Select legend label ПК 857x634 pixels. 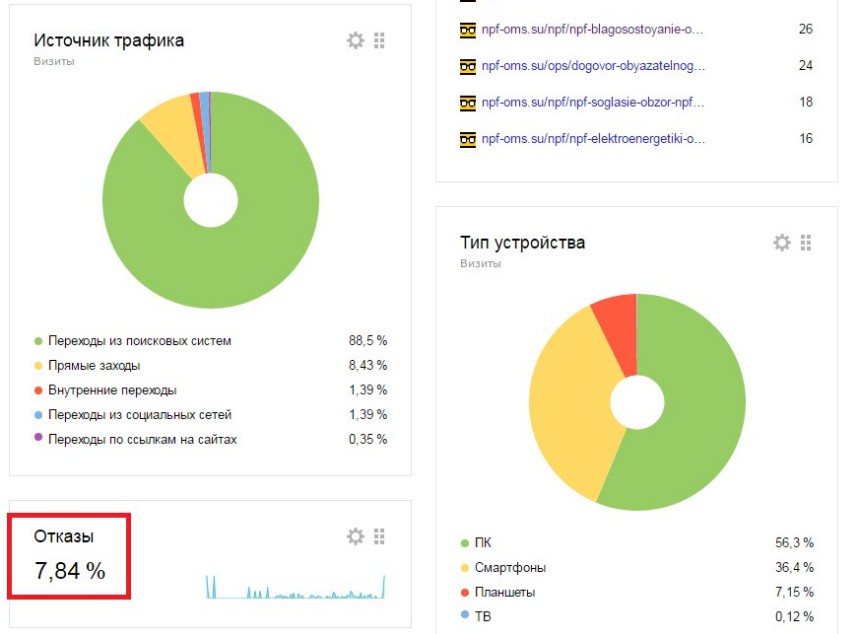(483, 543)
